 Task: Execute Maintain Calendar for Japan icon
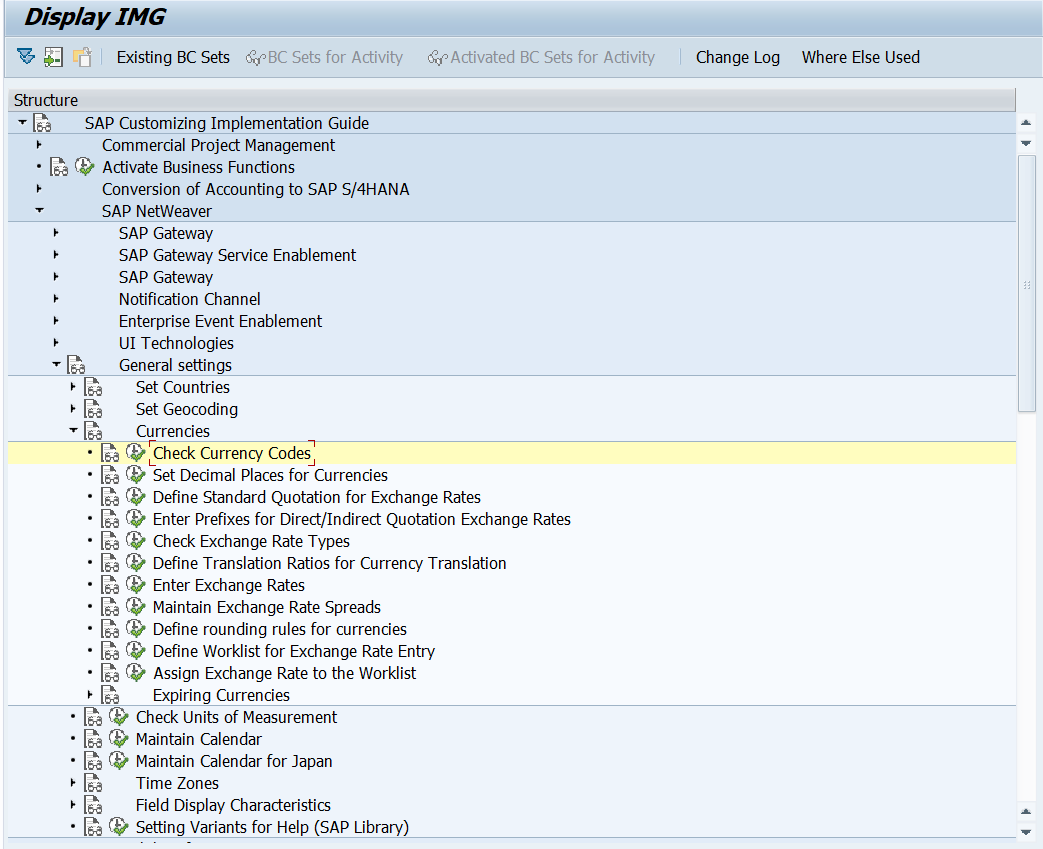click(118, 760)
